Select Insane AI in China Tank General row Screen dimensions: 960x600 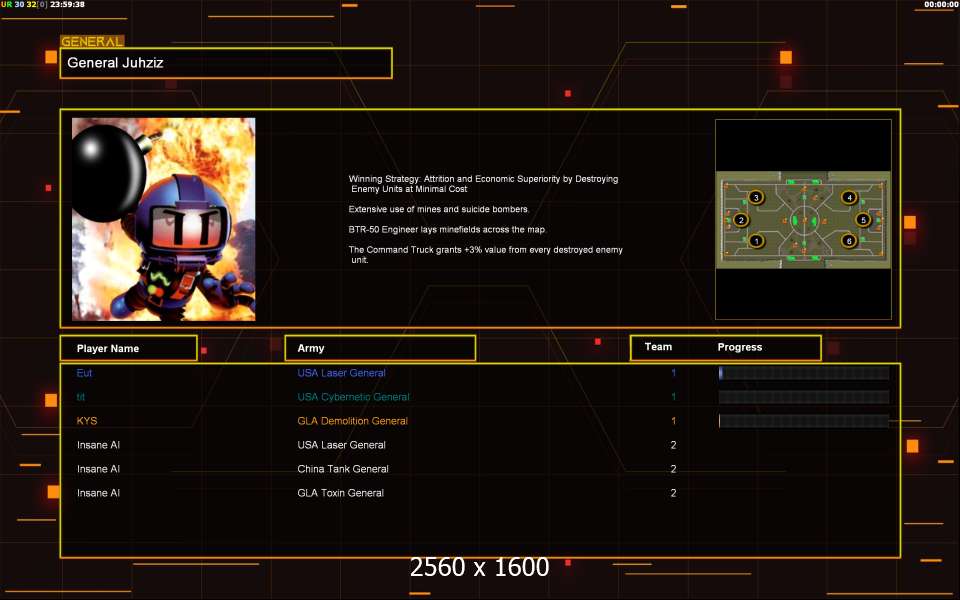(99, 469)
